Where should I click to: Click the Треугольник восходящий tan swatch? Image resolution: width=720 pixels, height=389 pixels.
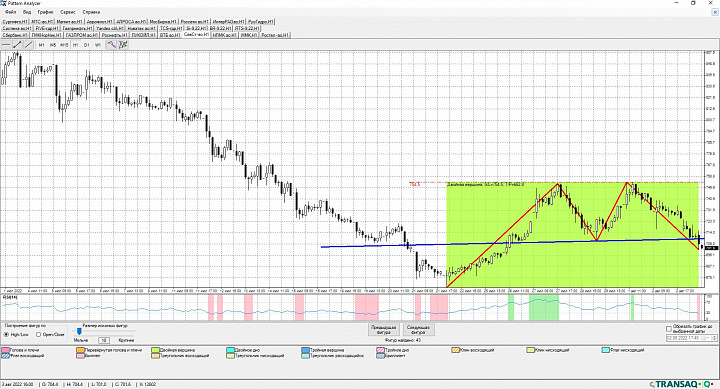click(155, 355)
